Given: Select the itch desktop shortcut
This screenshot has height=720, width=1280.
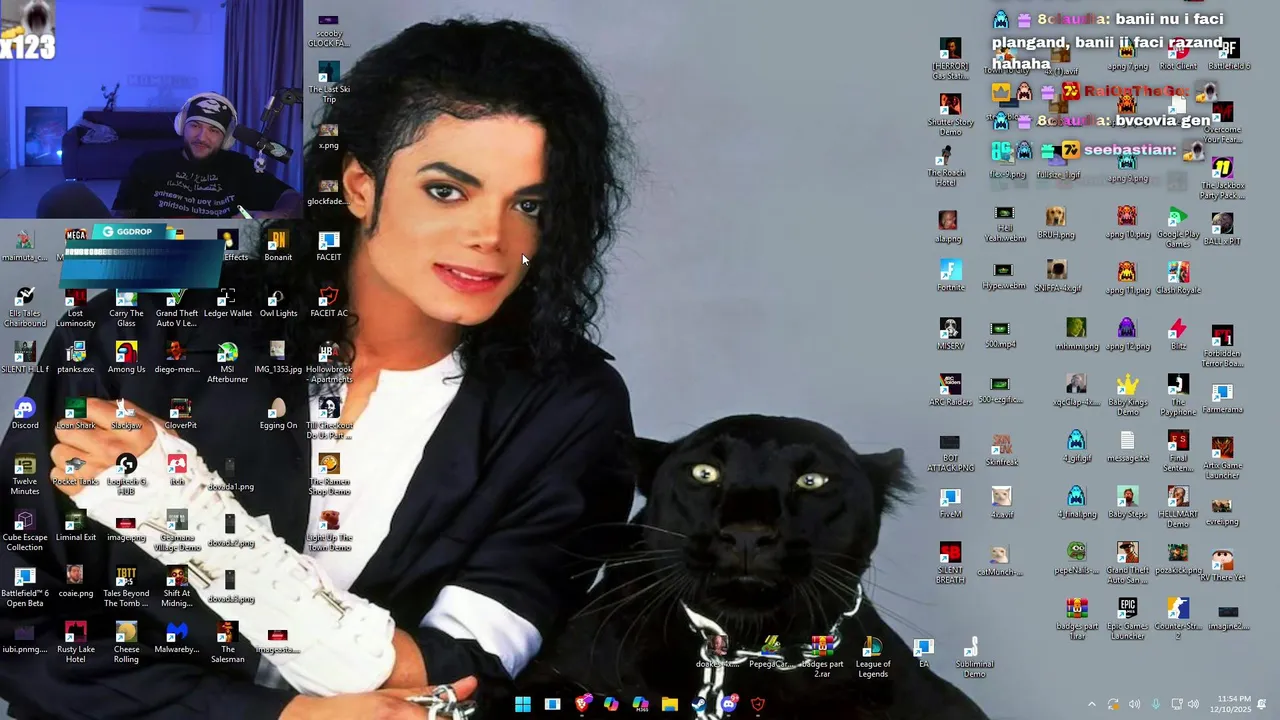Looking at the screenshot, I should [x=177, y=470].
